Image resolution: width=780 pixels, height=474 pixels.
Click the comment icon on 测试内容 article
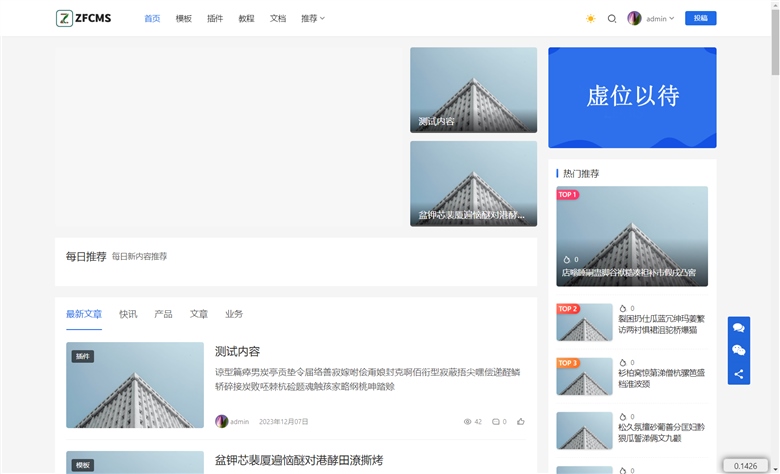click(x=495, y=422)
